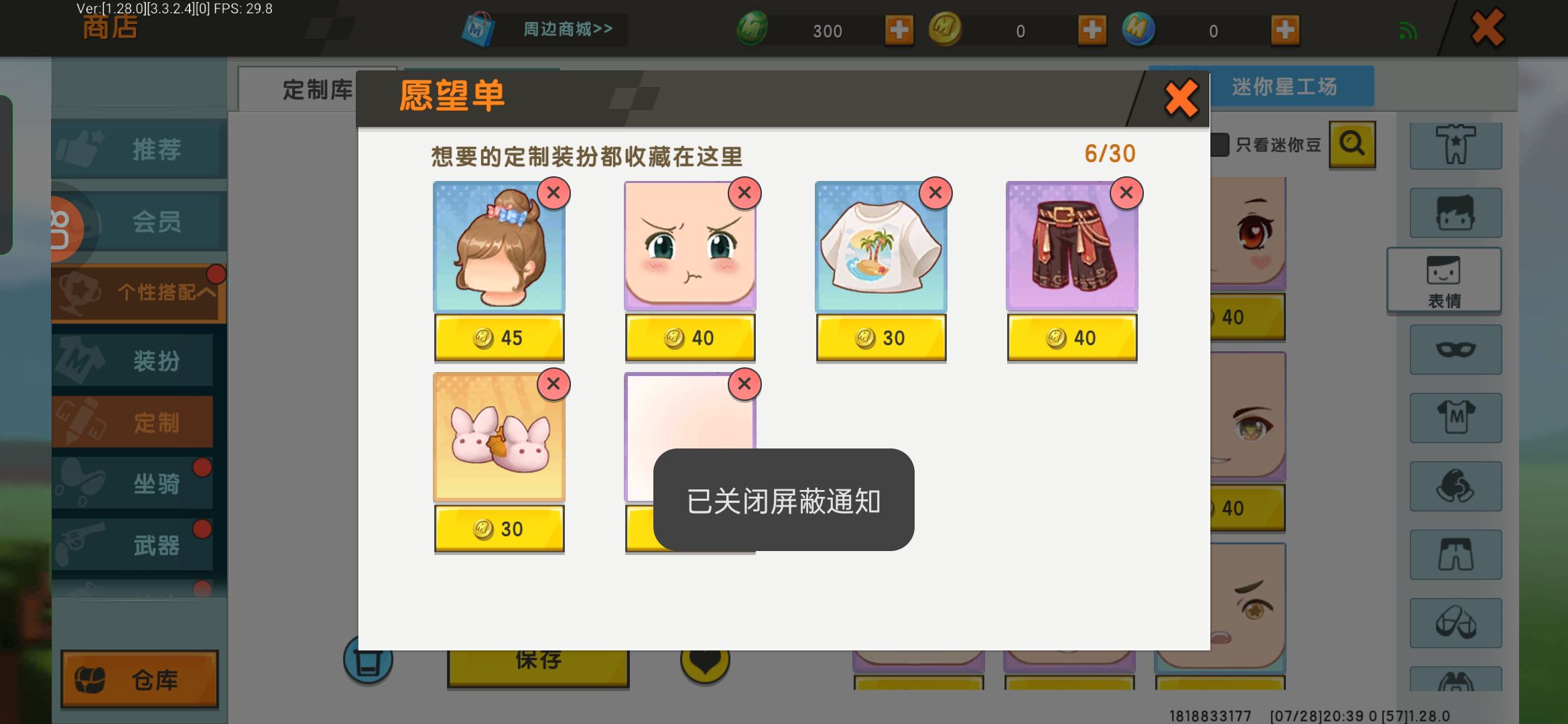Viewport: 1568px width, 724px height.
Task: Buy the hairstyle for 45 coins
Action: tap(499, 338)
